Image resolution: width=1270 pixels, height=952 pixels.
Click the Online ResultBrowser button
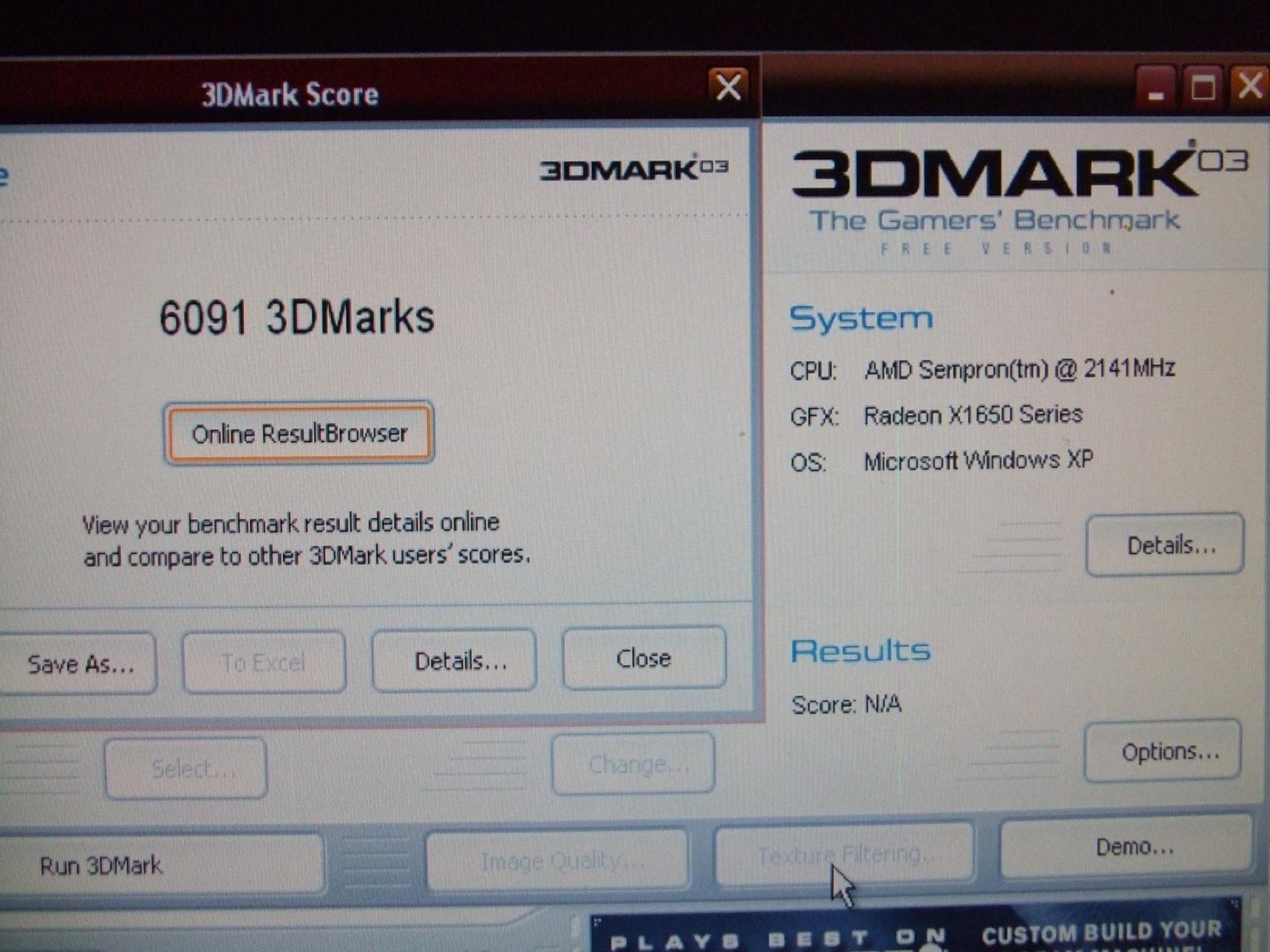coord(298,433)
